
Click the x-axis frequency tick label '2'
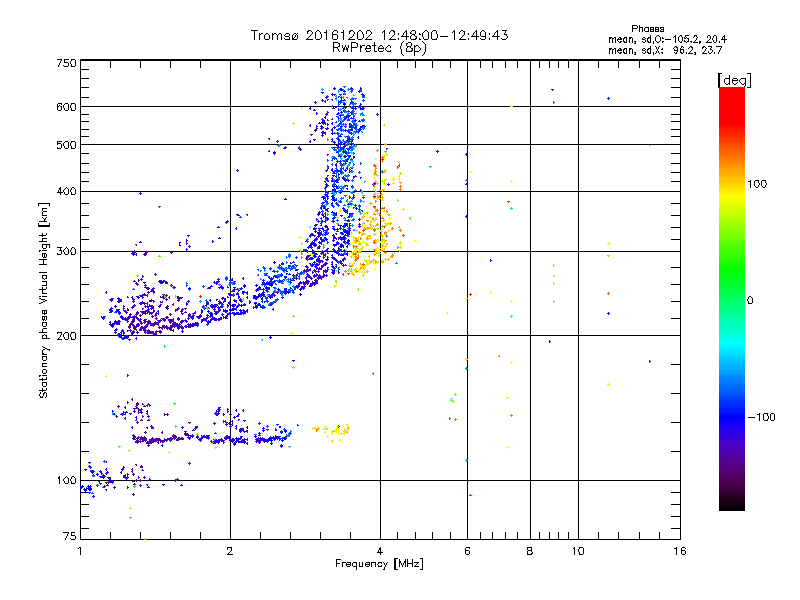point(230,551)
